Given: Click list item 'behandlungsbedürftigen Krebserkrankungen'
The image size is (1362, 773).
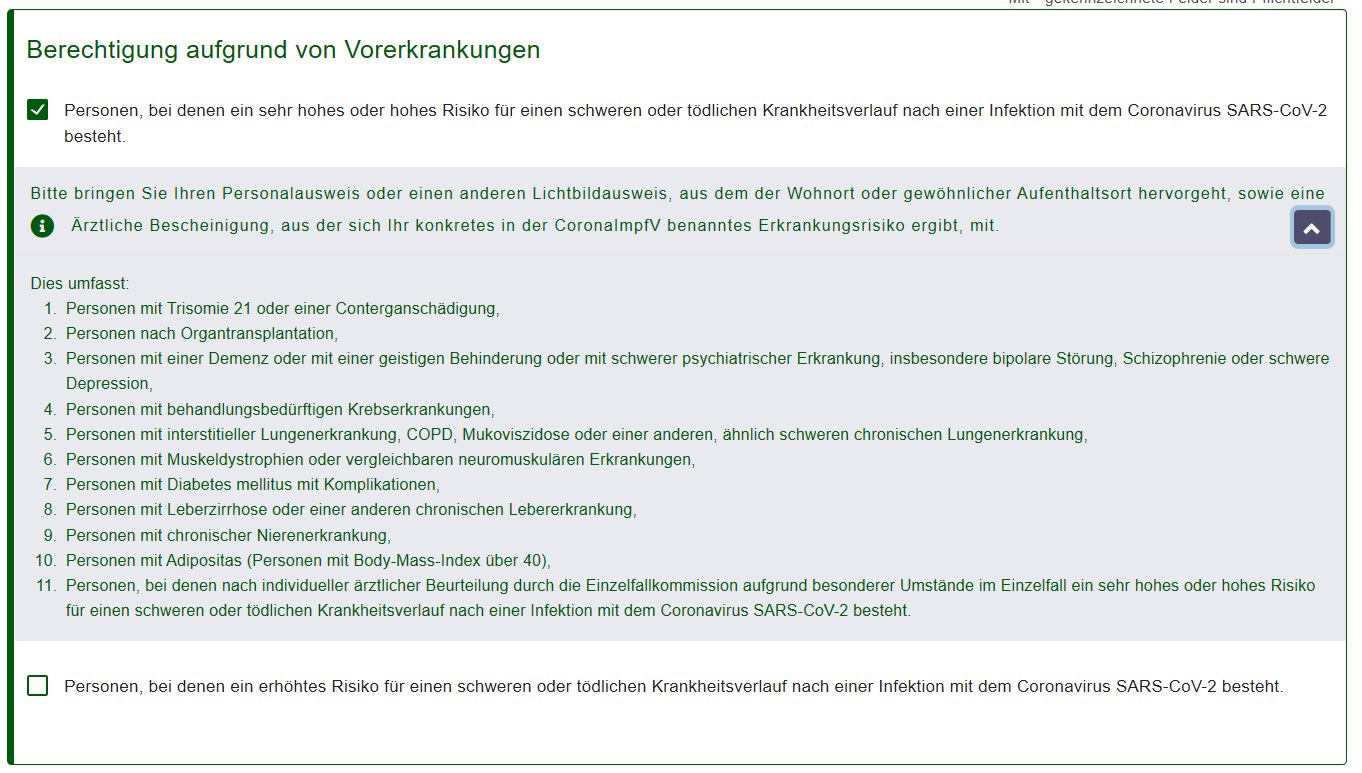Looking at the screenshot, I should [x=280, y=409].
